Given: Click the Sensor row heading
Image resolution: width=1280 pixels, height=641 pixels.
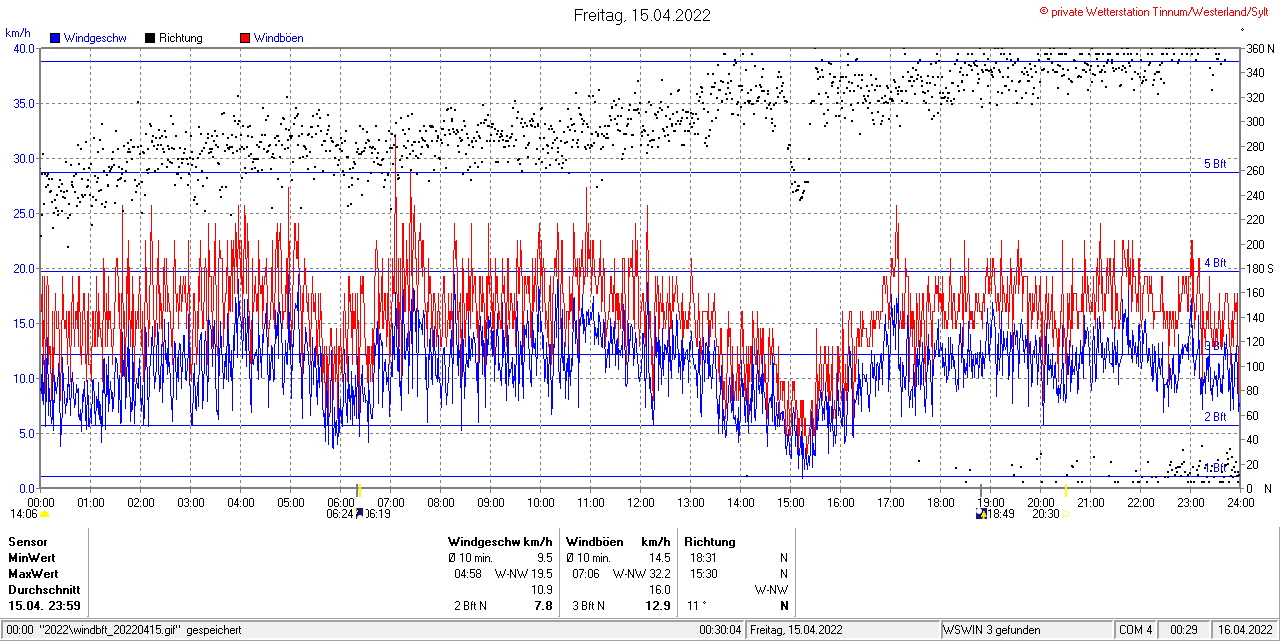Looking at the screenshot, I should [x=27, y=541].
